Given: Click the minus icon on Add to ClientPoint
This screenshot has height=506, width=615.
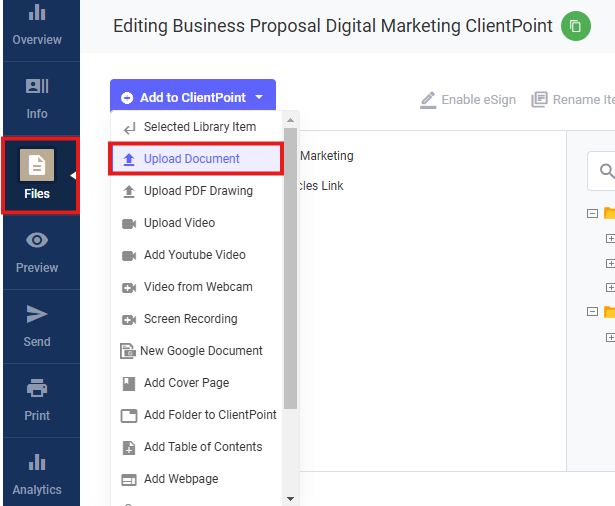Looking at the screenshot, I should [127, 98].
